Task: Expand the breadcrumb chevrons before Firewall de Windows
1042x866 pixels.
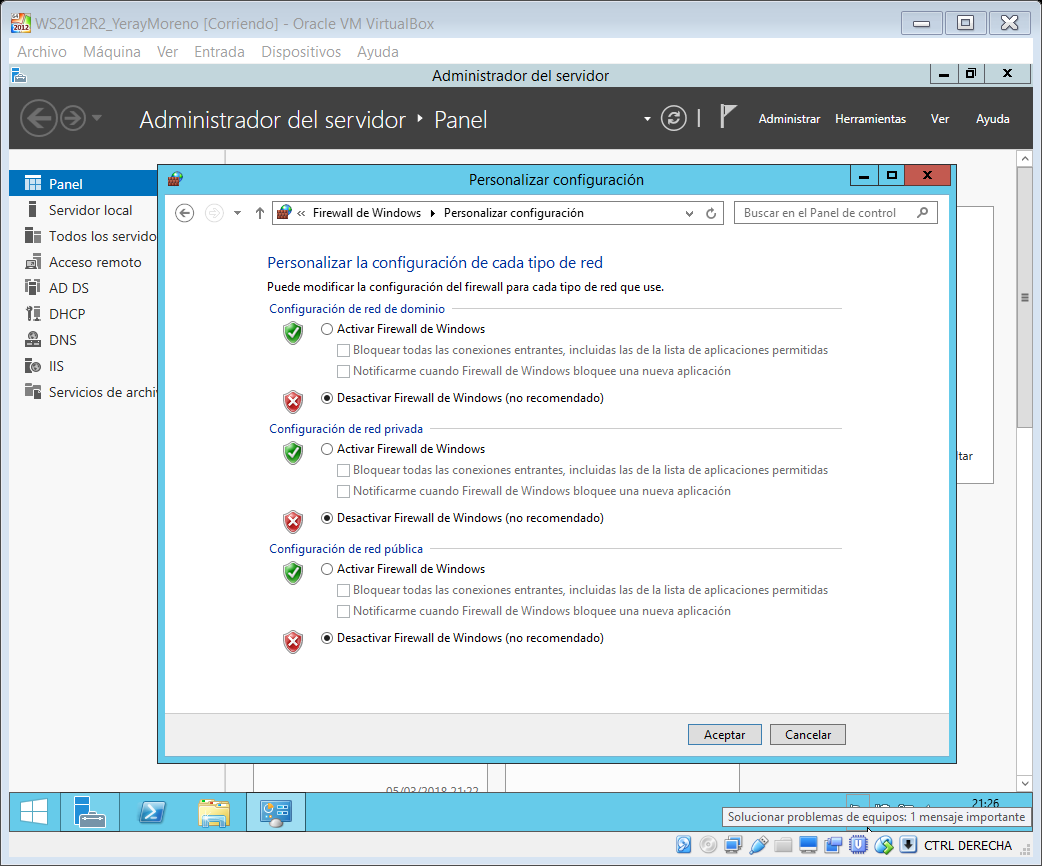Action: point(301,213)
